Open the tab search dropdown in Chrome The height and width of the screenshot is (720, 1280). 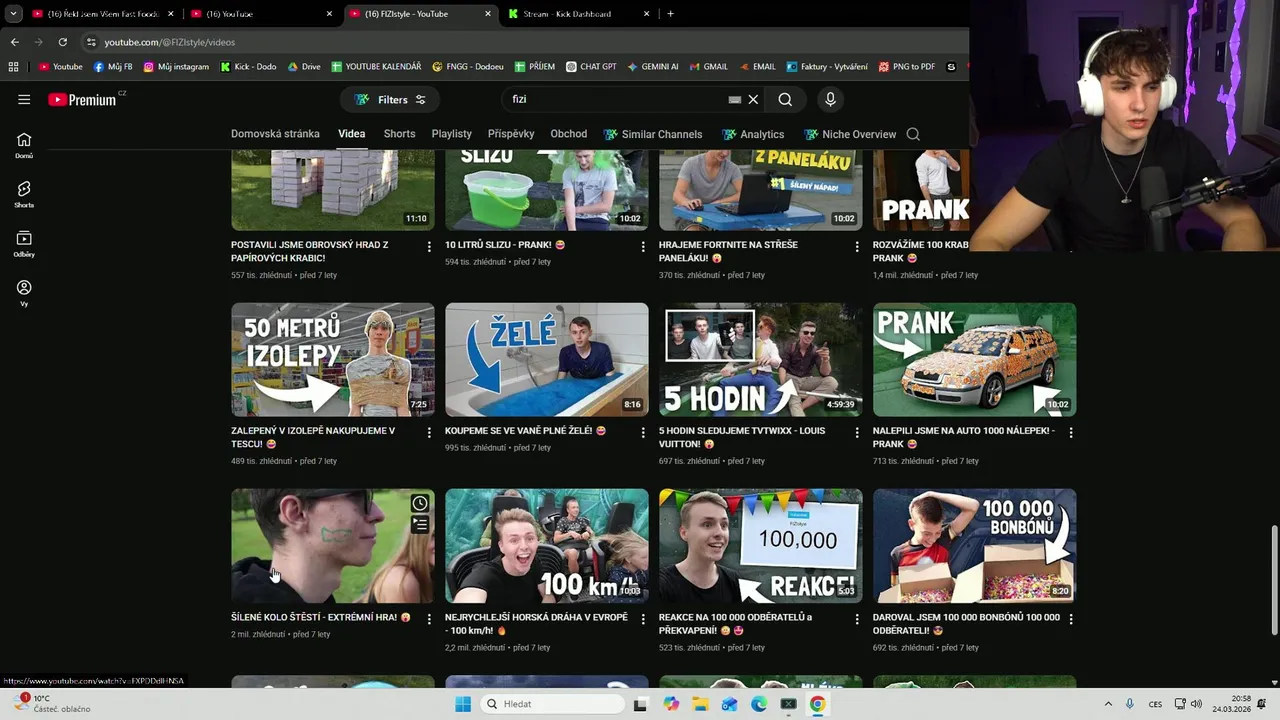click(x=13, y=14)
